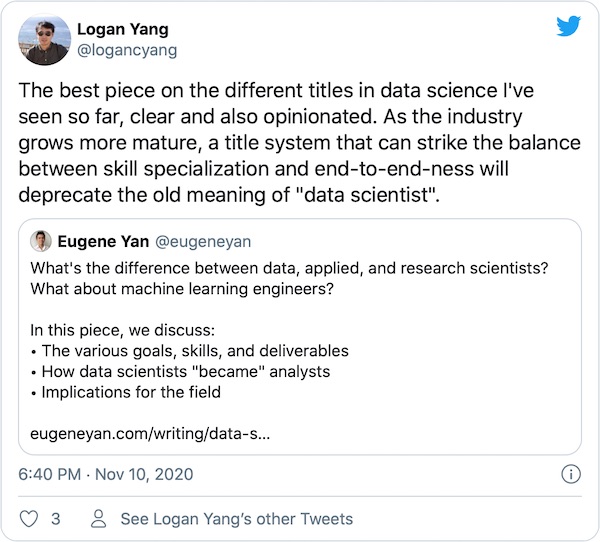Image resolution: width=600 pixels, height=542 pixels.
Task: Click the "In this piece, we discuss:" line
Action: pos(130,330)
